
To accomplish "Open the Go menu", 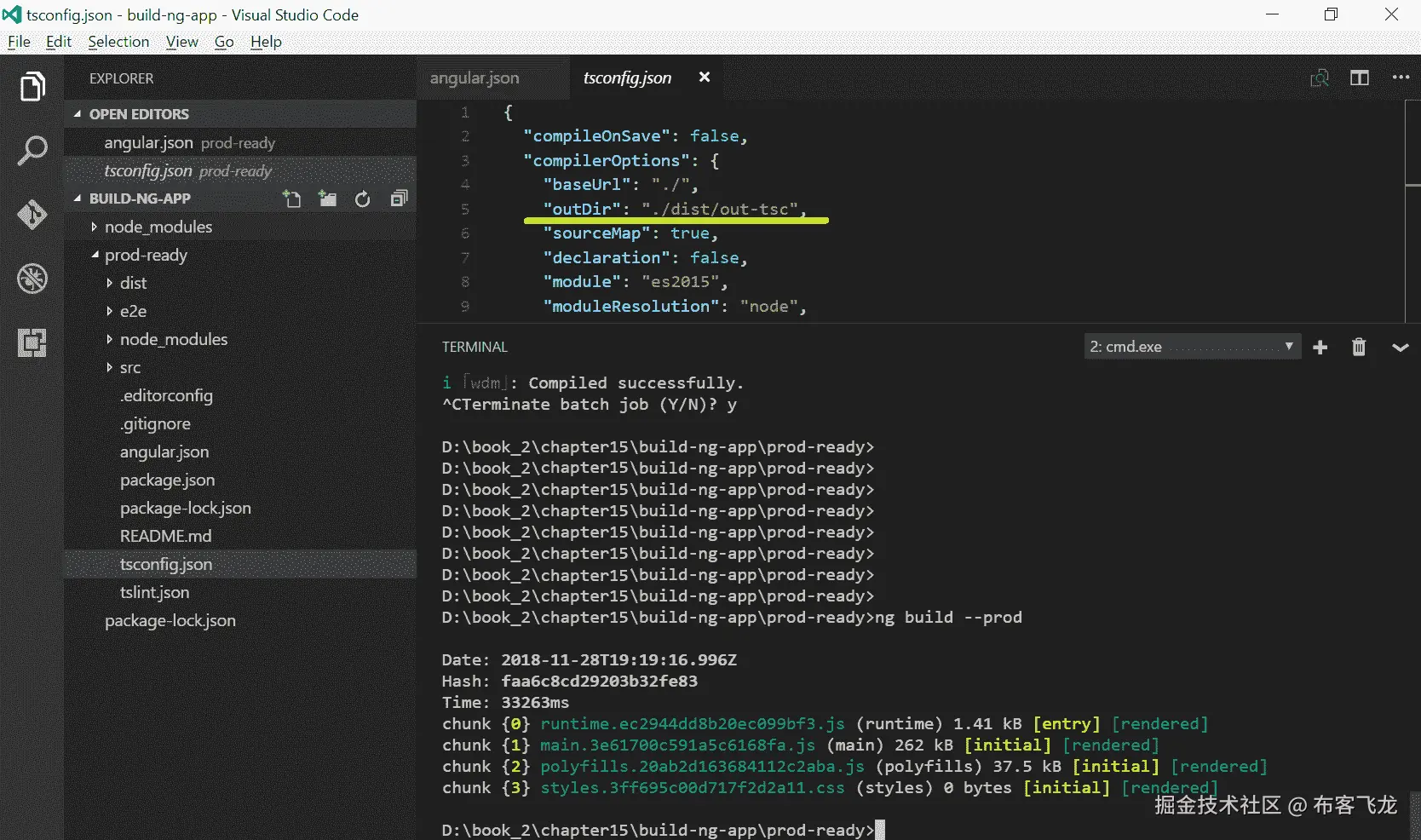I will pyautogui.click(x=224, y=42).
